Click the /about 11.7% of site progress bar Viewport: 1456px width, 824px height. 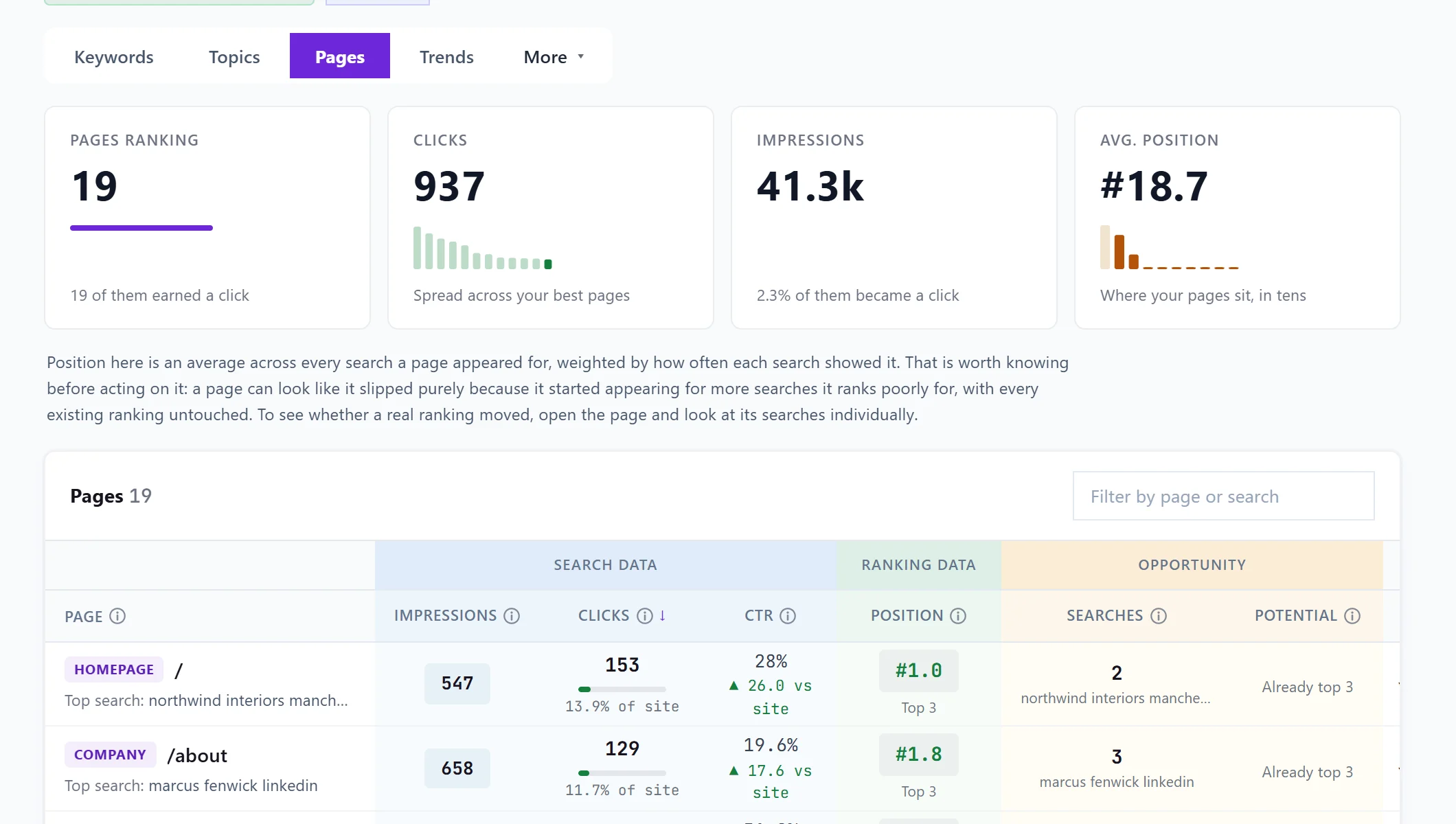(x=622, y=773)
